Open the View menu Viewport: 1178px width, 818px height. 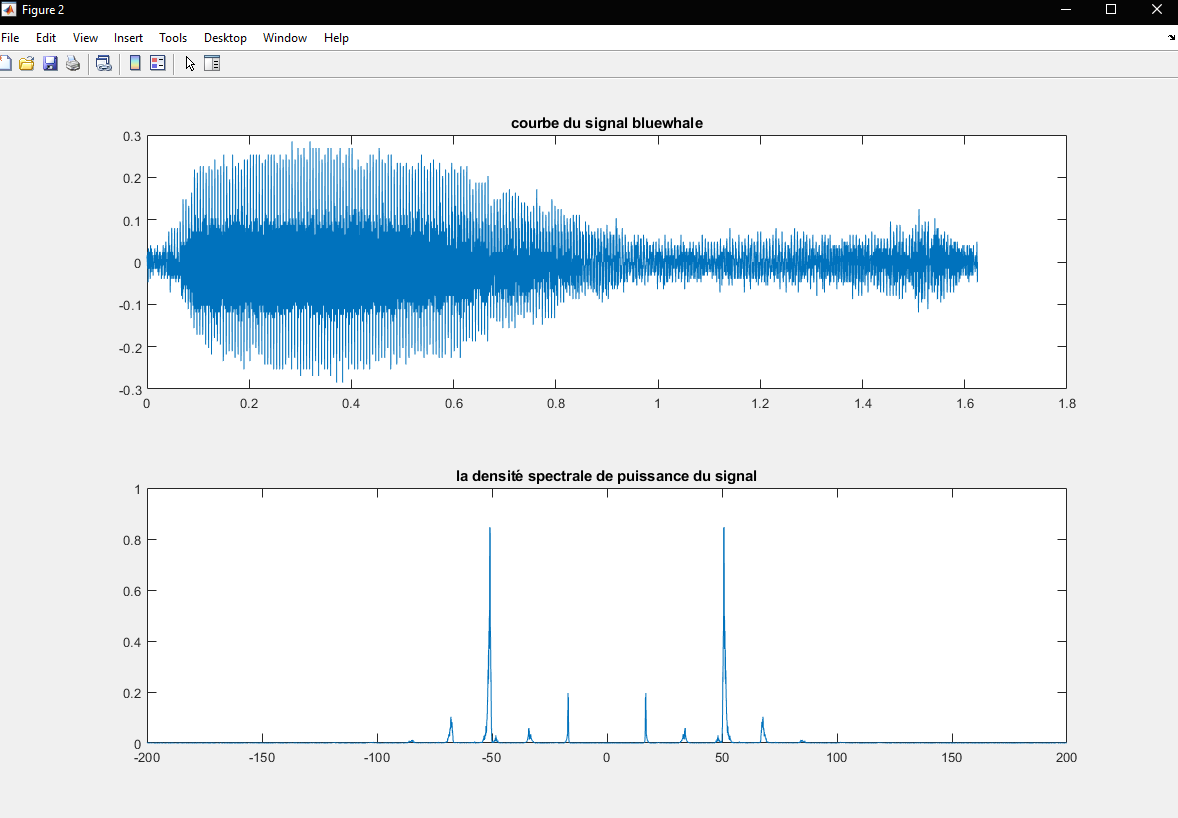click(85, 37)
